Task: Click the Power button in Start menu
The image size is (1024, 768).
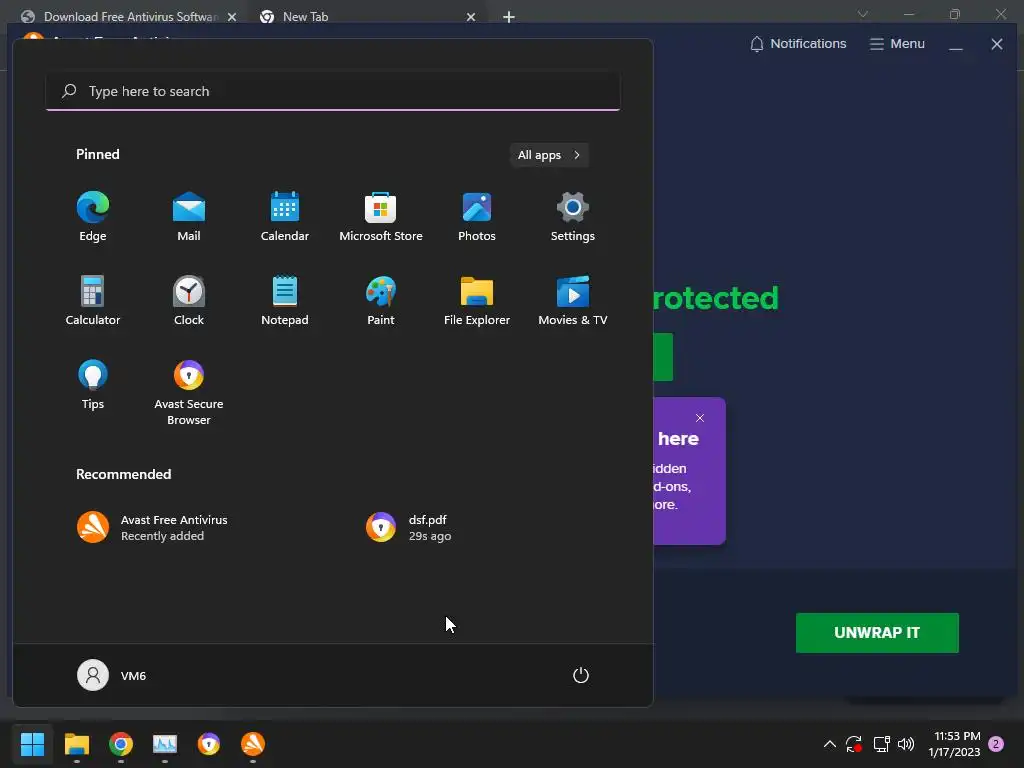Action: (581, 675)
